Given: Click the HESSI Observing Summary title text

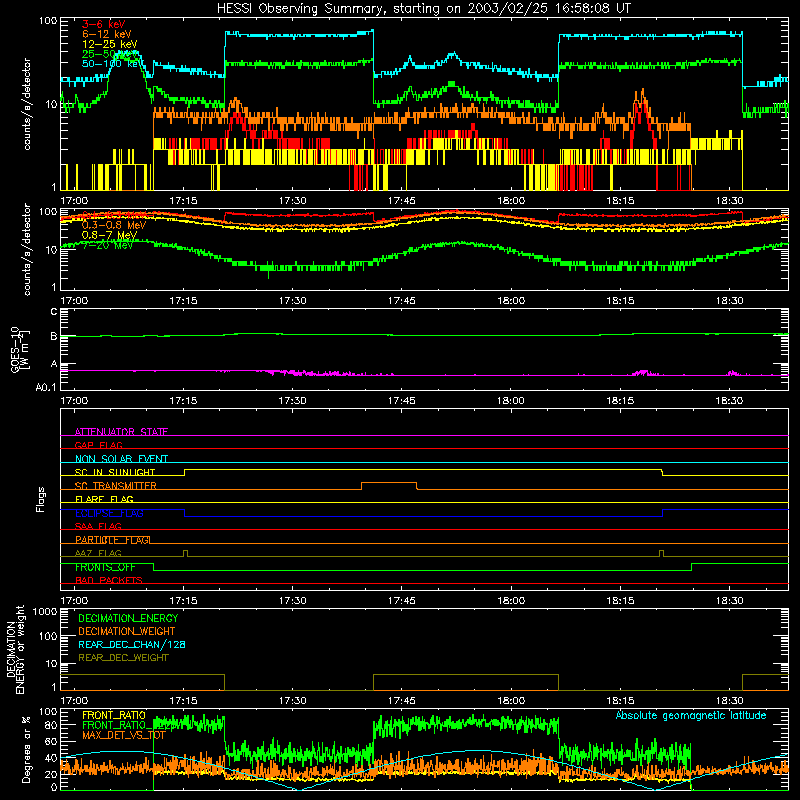Looking at the screenshot, I should coord(423,9).
